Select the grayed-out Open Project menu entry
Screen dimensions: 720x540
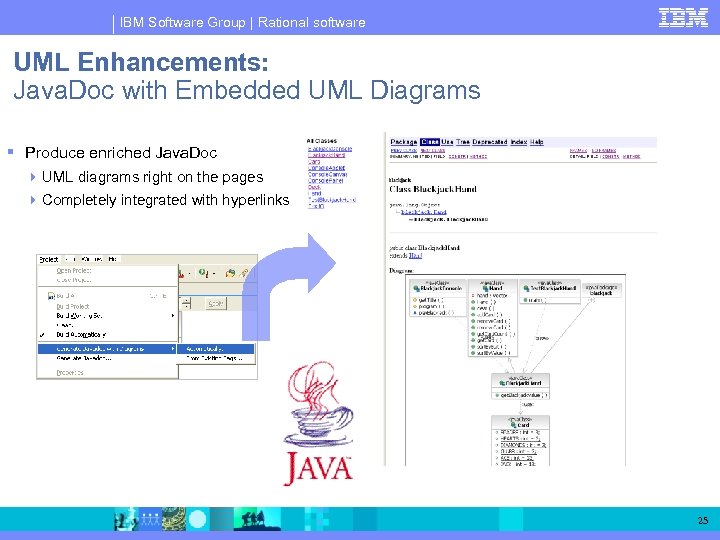click(74, 270)
